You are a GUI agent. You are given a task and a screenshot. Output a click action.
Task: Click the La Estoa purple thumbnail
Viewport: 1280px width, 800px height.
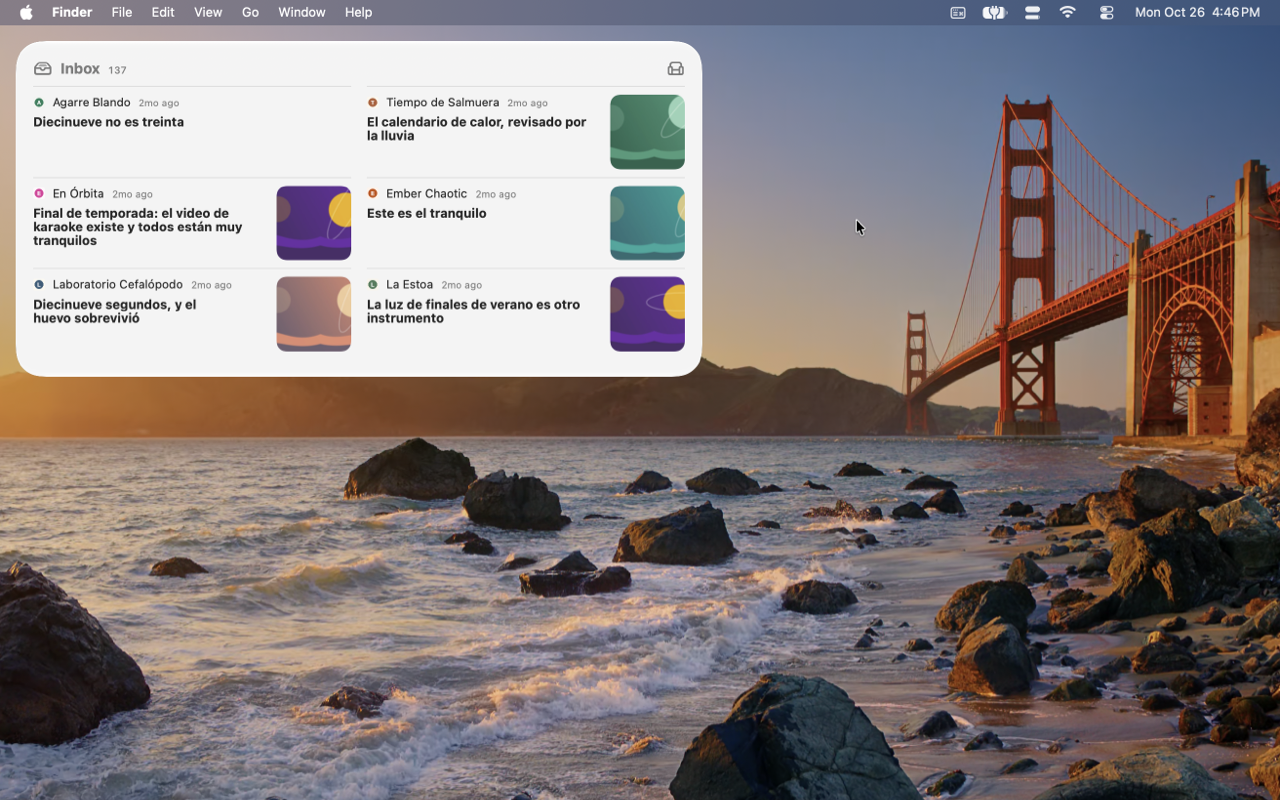click(x=647, y=314)
